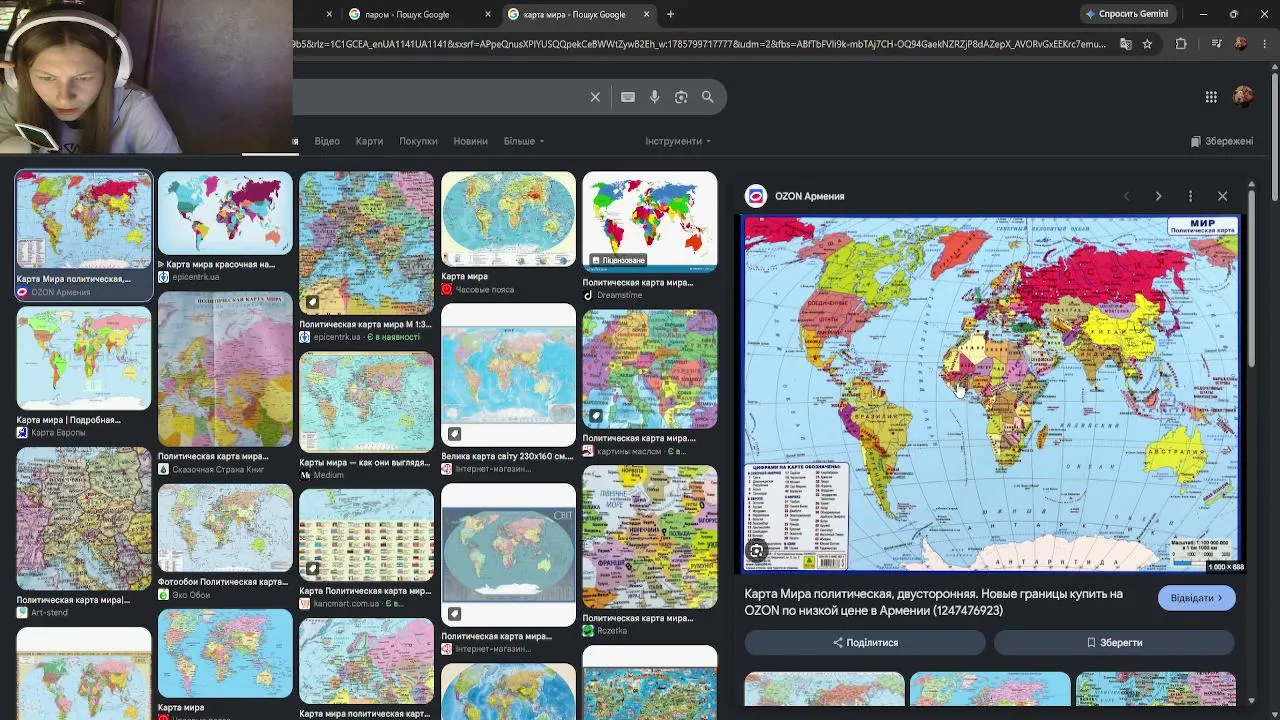The image size is (1280, 720).
Task: Open the Medium 'Карты мира' thumbnail
Action: click(367, 401)
